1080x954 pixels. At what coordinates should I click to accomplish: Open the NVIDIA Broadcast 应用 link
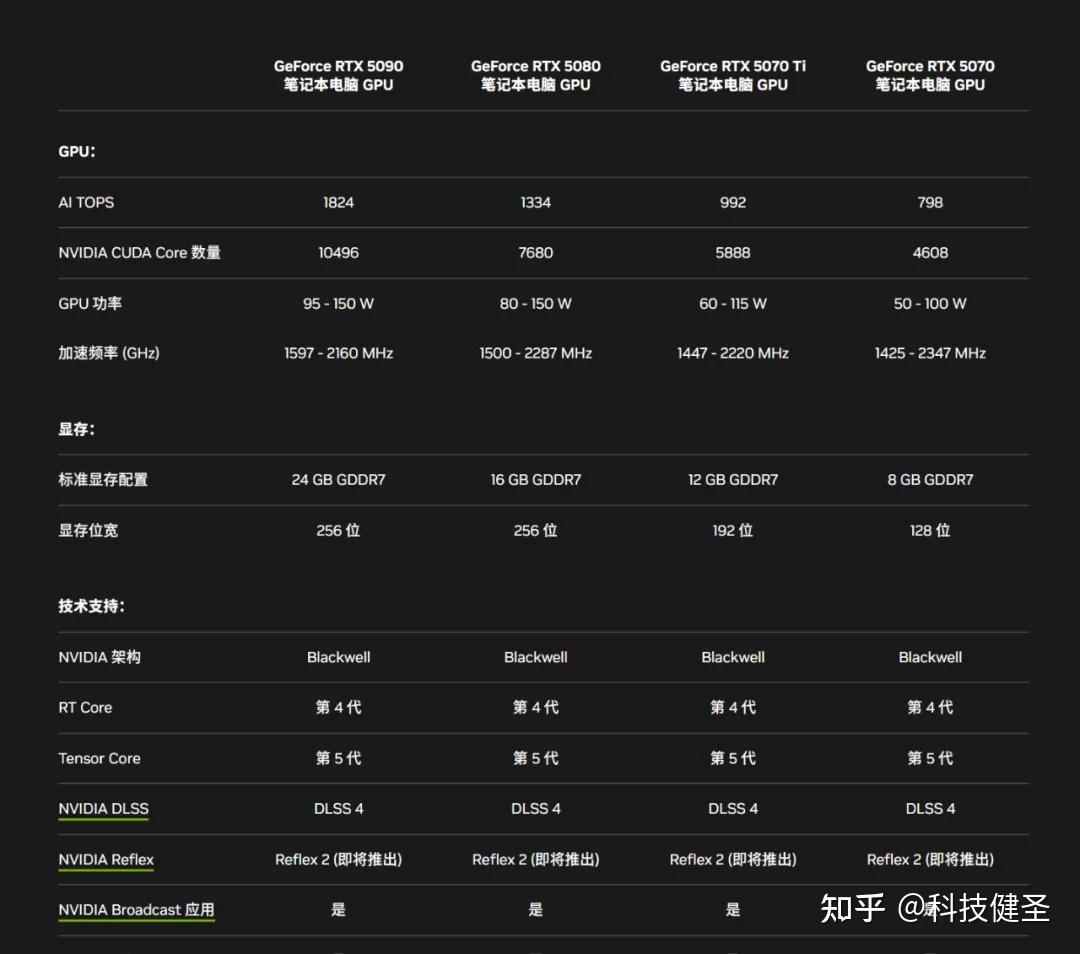136,909
